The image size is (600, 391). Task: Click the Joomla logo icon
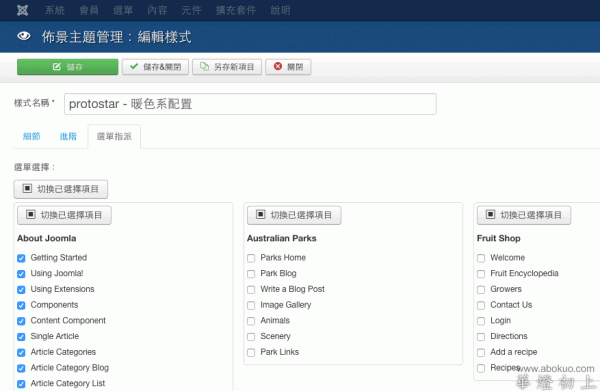point(23,10)
